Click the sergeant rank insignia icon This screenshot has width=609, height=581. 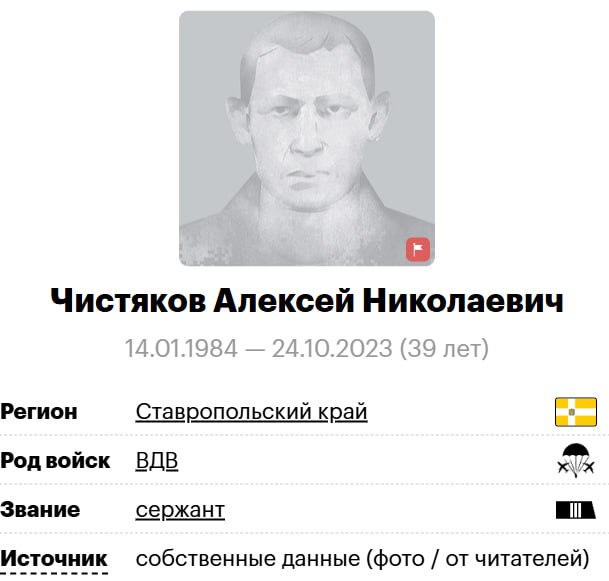pos(576,510)
